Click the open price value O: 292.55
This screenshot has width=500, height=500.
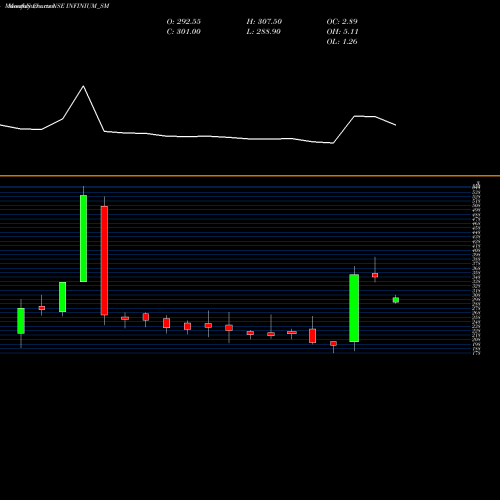coord(183,22)
